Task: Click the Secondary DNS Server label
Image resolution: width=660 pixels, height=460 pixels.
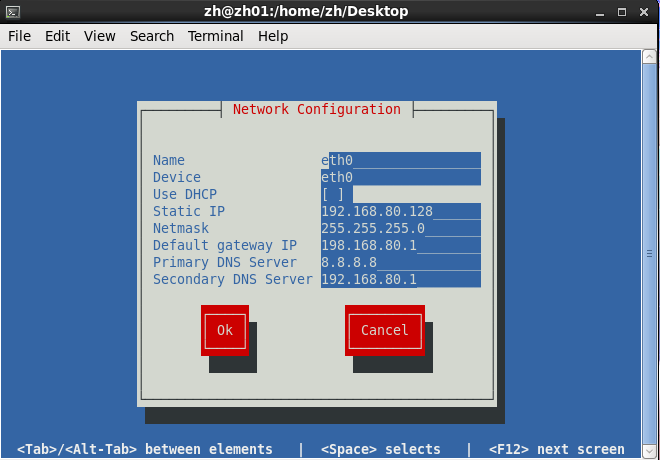Action: [x=233, y=279]
